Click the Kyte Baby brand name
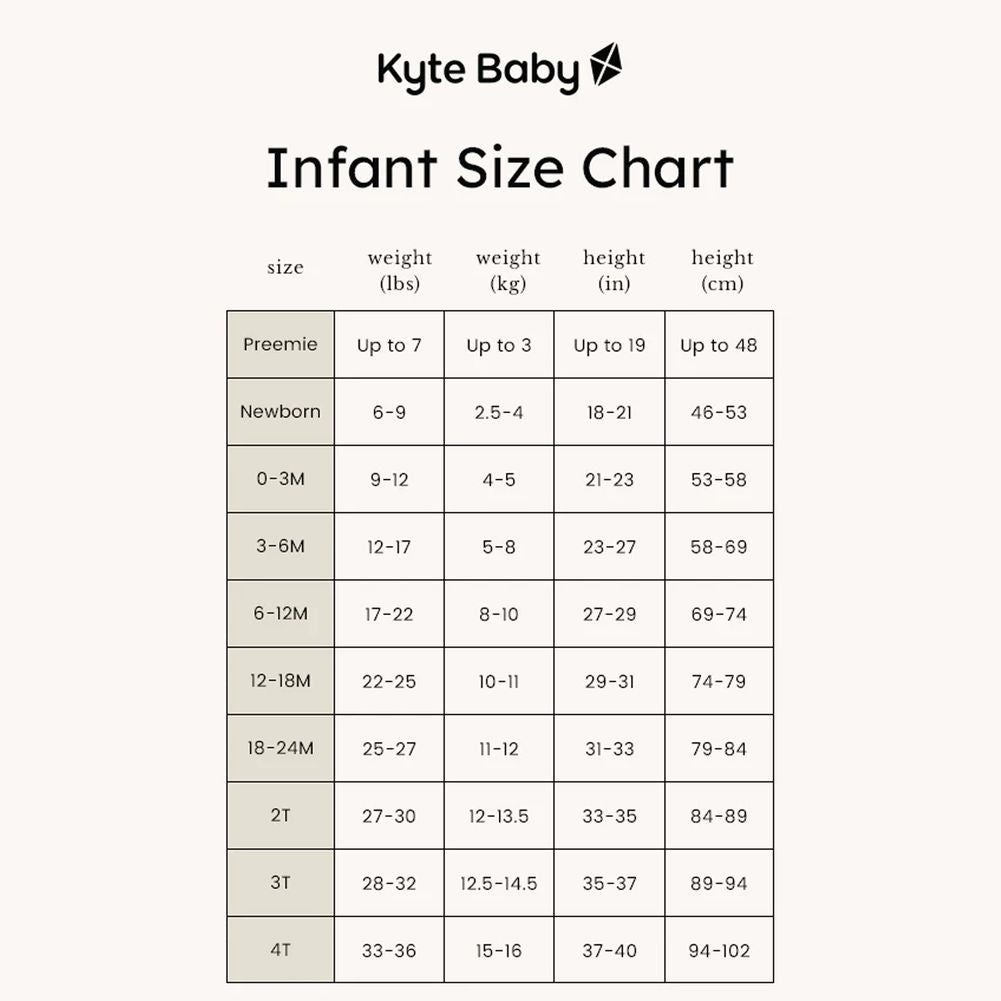Screen dimensions: 1001x1001 (478, 72)
